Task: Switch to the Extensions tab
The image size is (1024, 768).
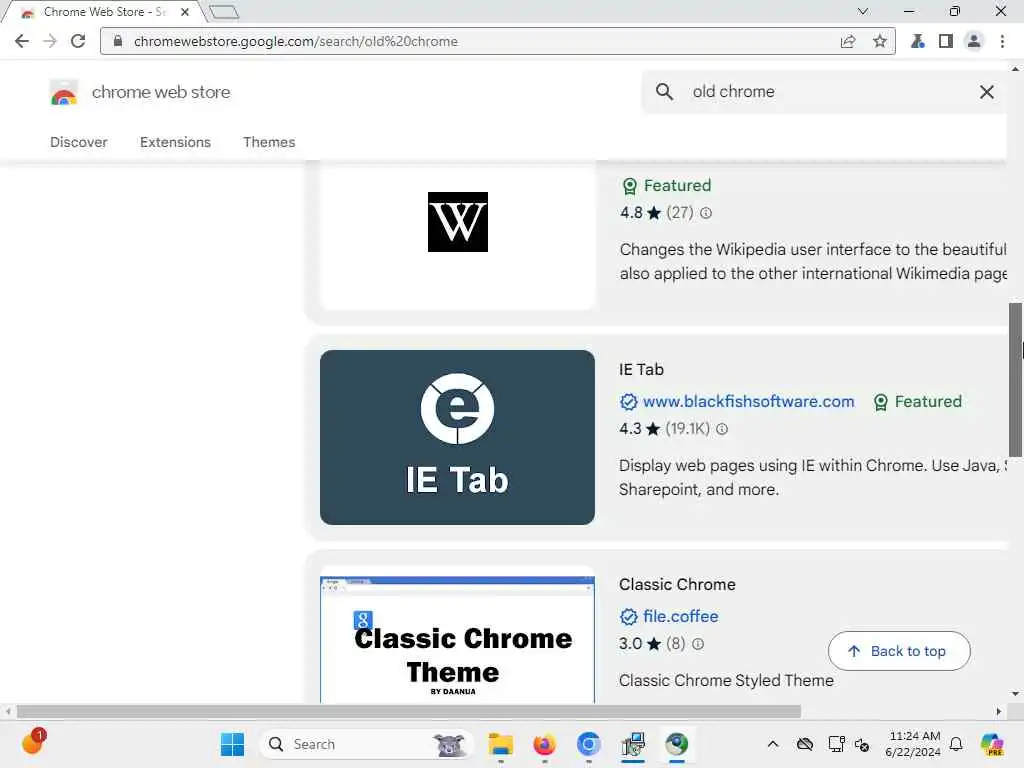Action: 175,142
